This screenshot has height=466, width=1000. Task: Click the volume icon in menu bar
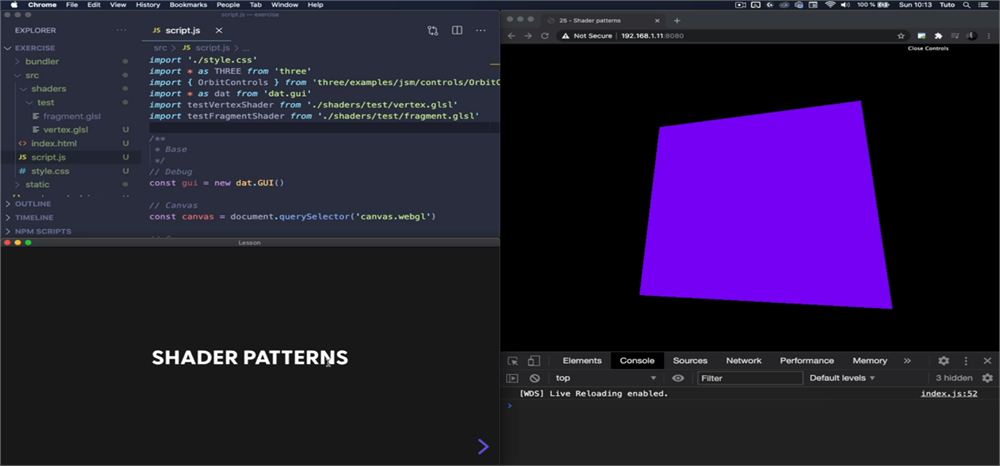[846, 4]
